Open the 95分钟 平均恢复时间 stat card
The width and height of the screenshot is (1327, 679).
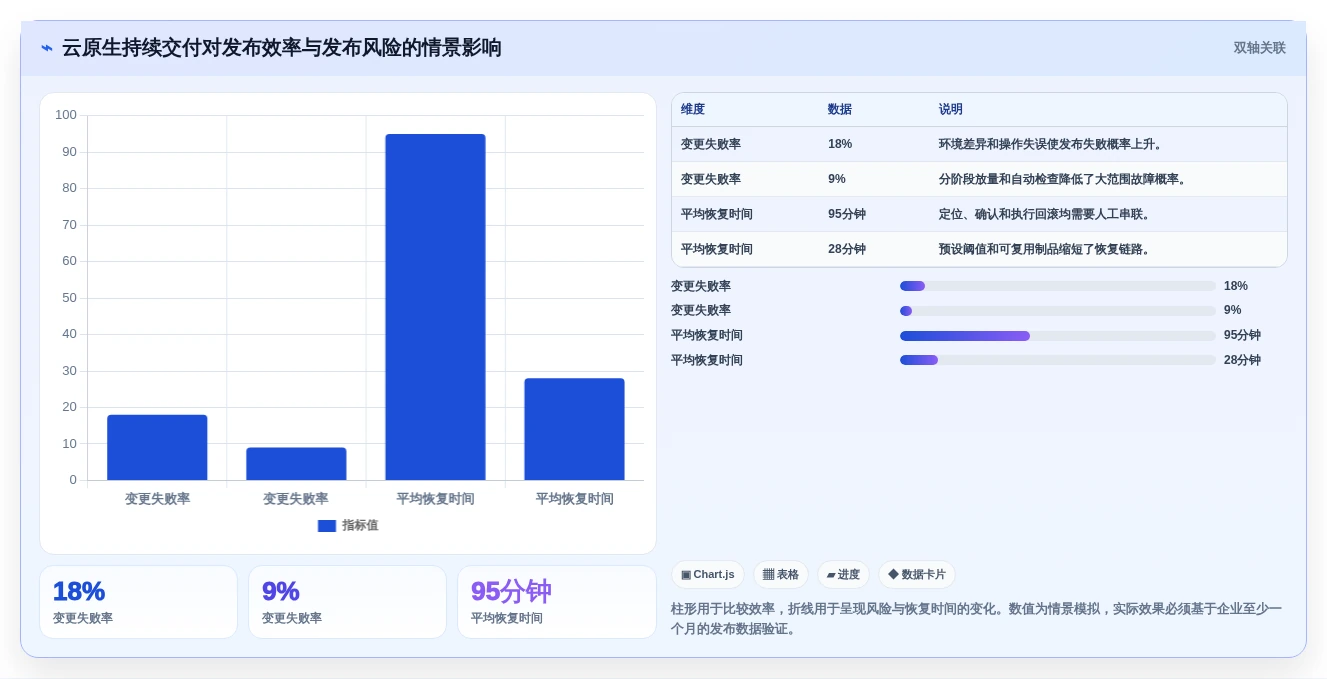pos(556,602)
